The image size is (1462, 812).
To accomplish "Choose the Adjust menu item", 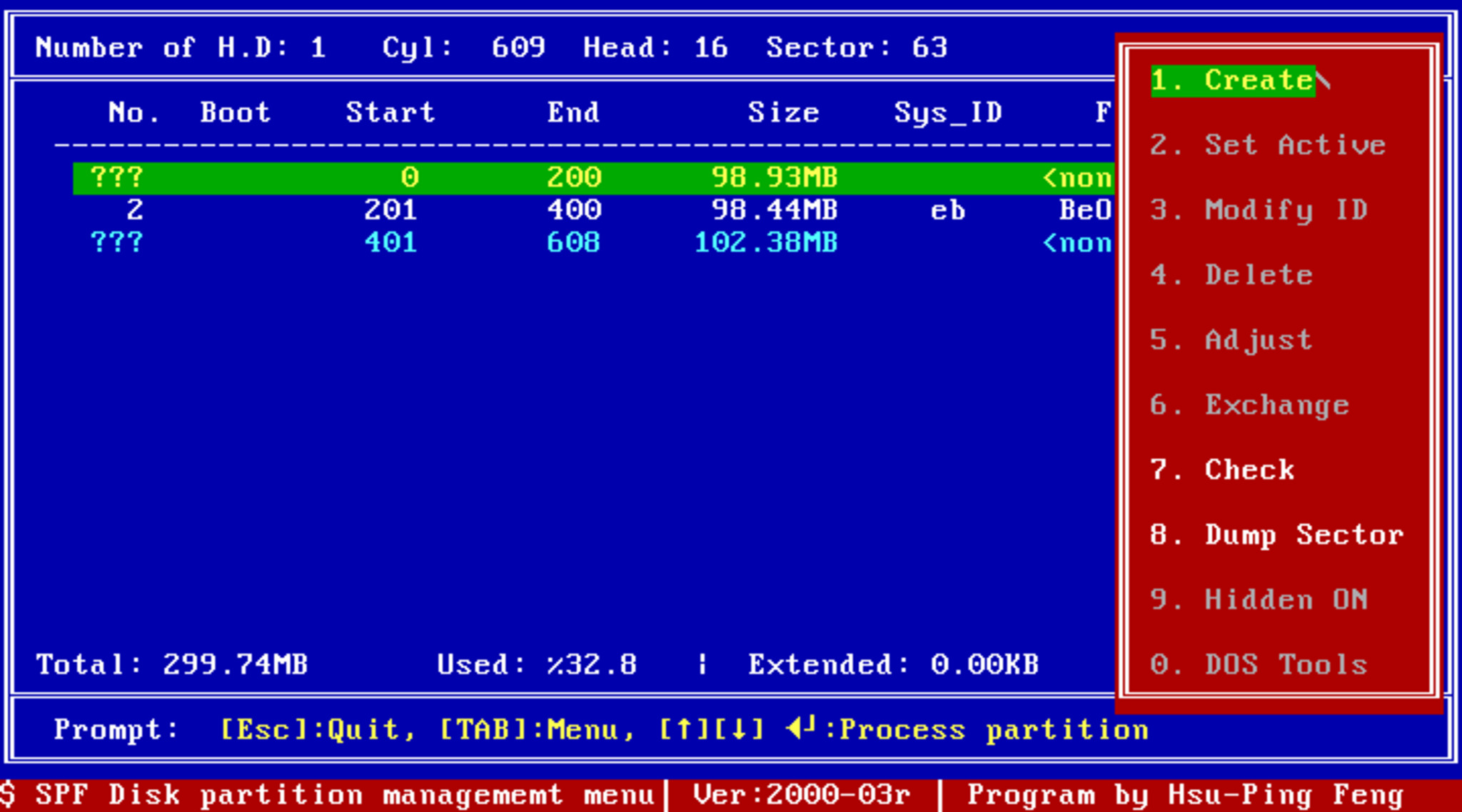I will click(x=1231, y=340).
